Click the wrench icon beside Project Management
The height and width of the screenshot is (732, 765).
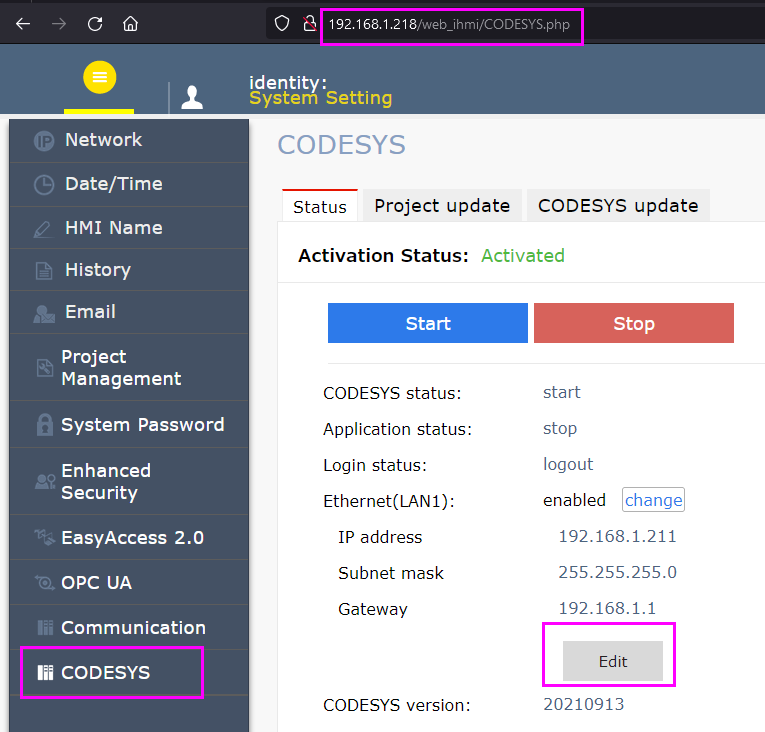(45, 367)
